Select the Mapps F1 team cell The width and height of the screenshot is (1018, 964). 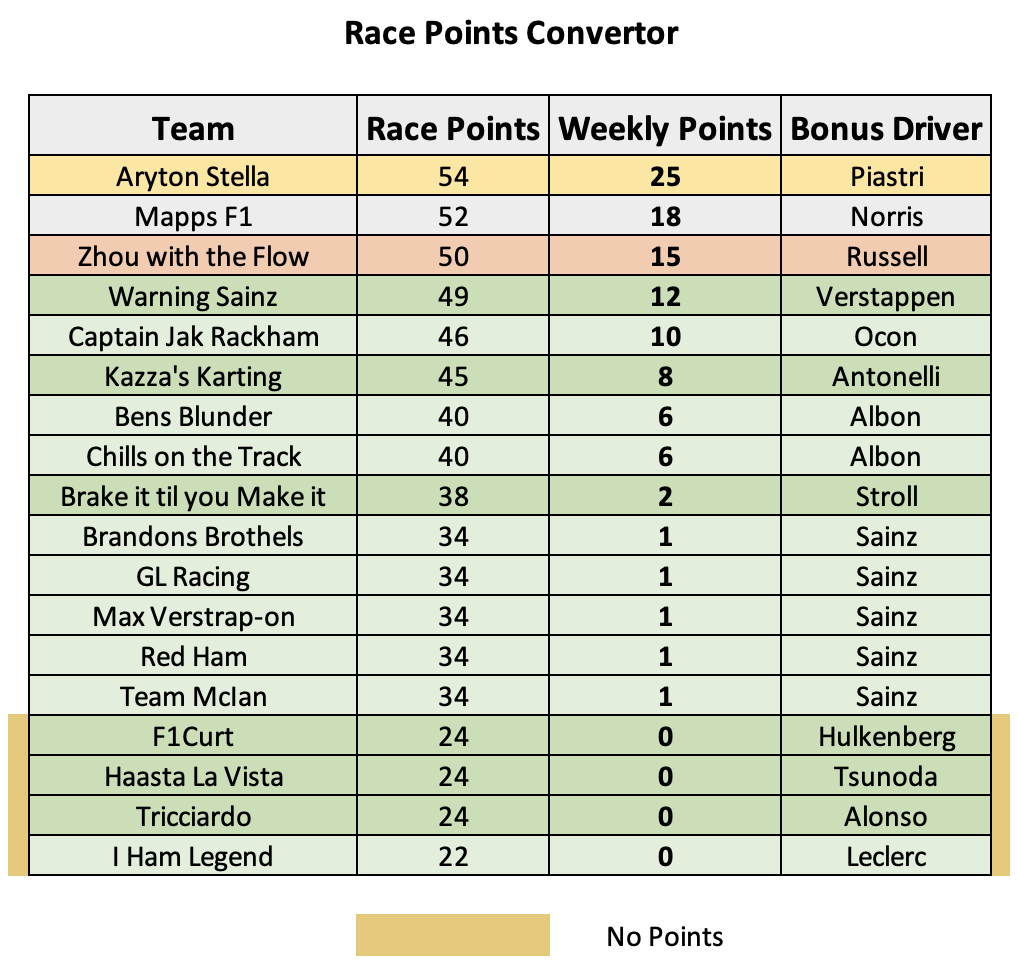193,216
